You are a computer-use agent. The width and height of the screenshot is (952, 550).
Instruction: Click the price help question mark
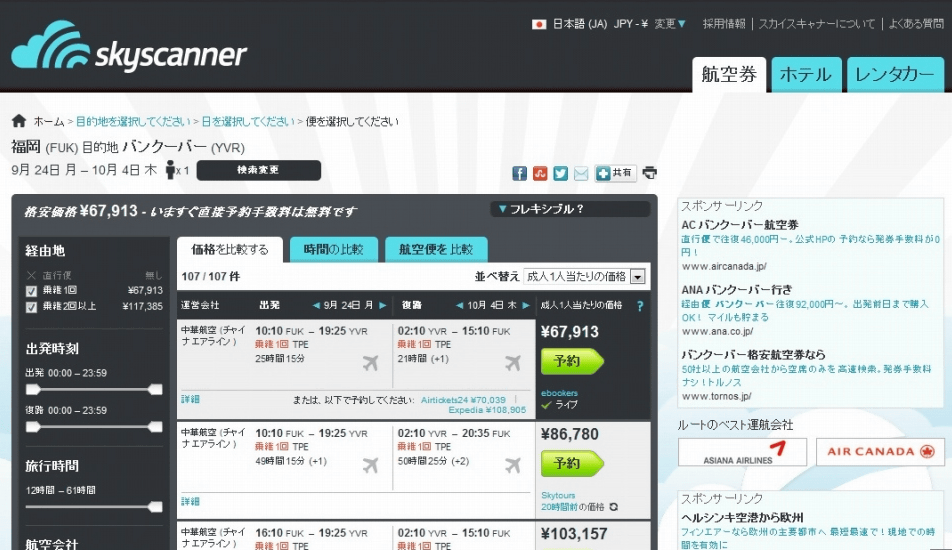coord(640,307)
